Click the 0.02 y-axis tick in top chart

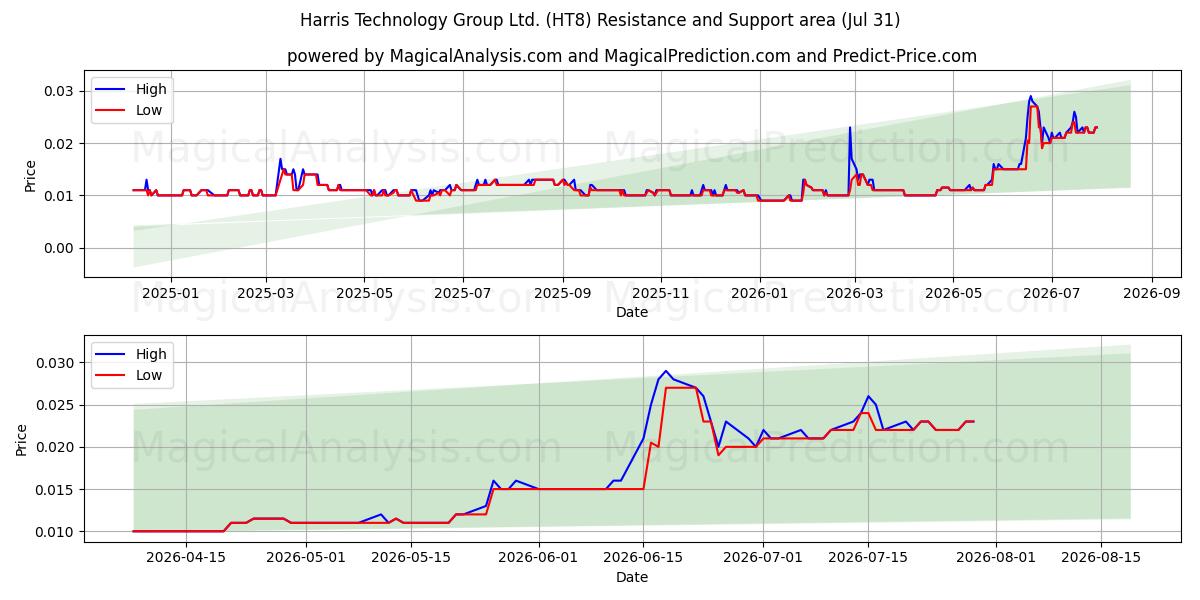(x=60, y=144)
